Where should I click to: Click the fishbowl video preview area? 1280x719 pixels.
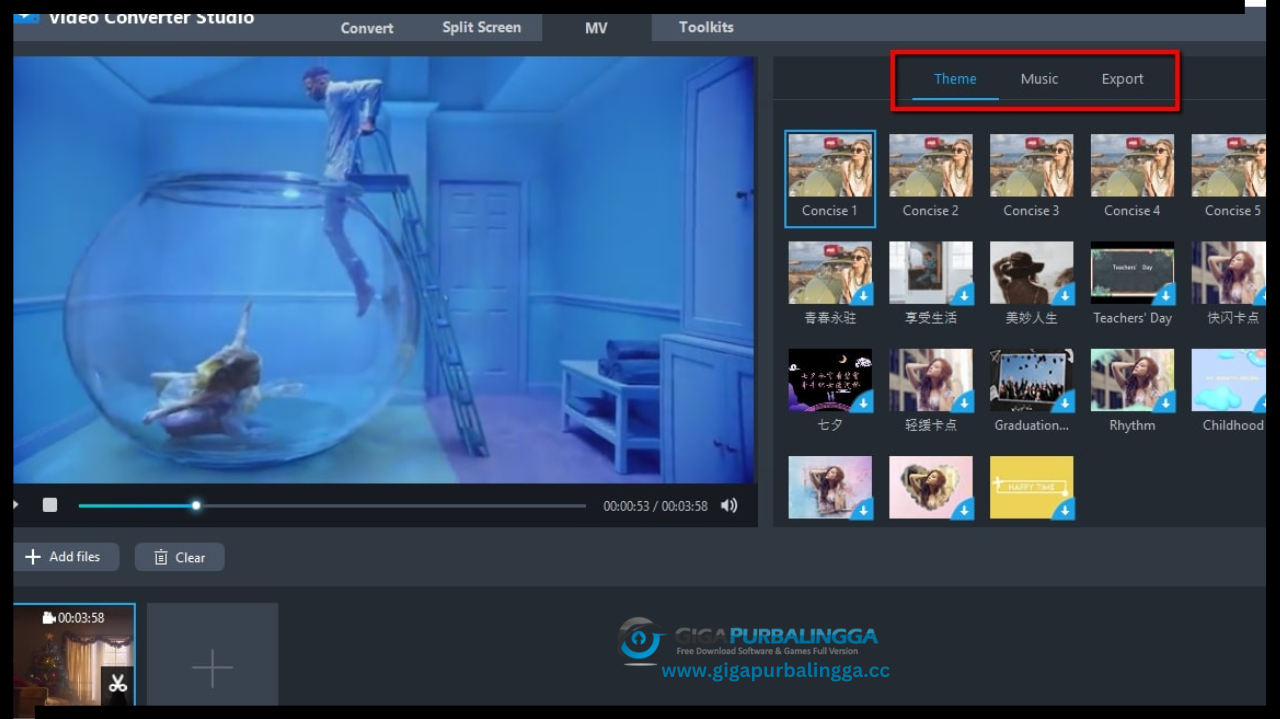tap(384, 270)
